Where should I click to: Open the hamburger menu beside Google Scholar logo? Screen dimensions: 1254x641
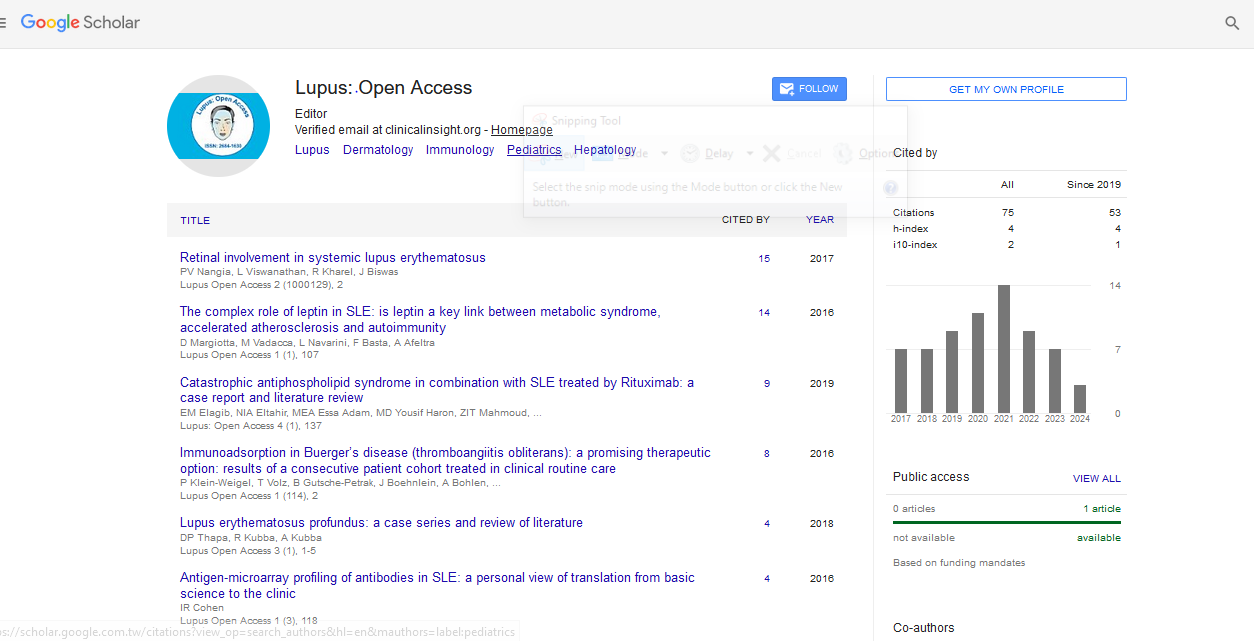[x=4, y=22]
